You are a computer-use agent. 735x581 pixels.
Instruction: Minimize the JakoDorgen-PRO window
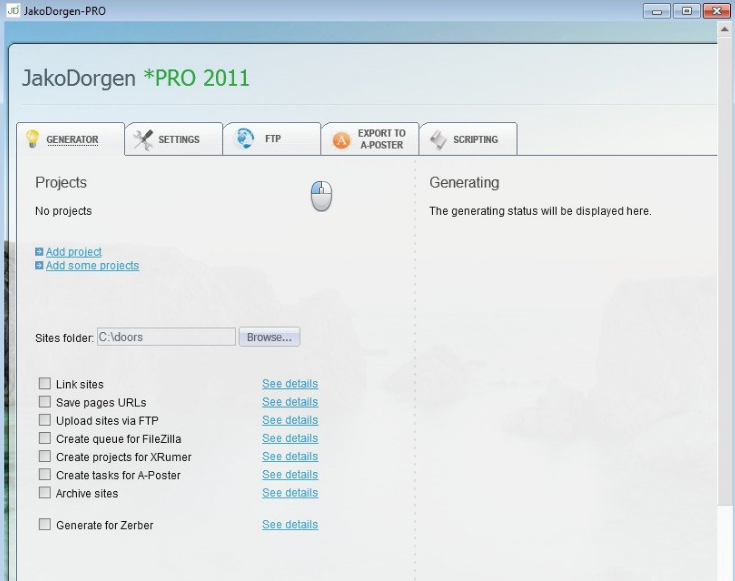click(657, 11)
